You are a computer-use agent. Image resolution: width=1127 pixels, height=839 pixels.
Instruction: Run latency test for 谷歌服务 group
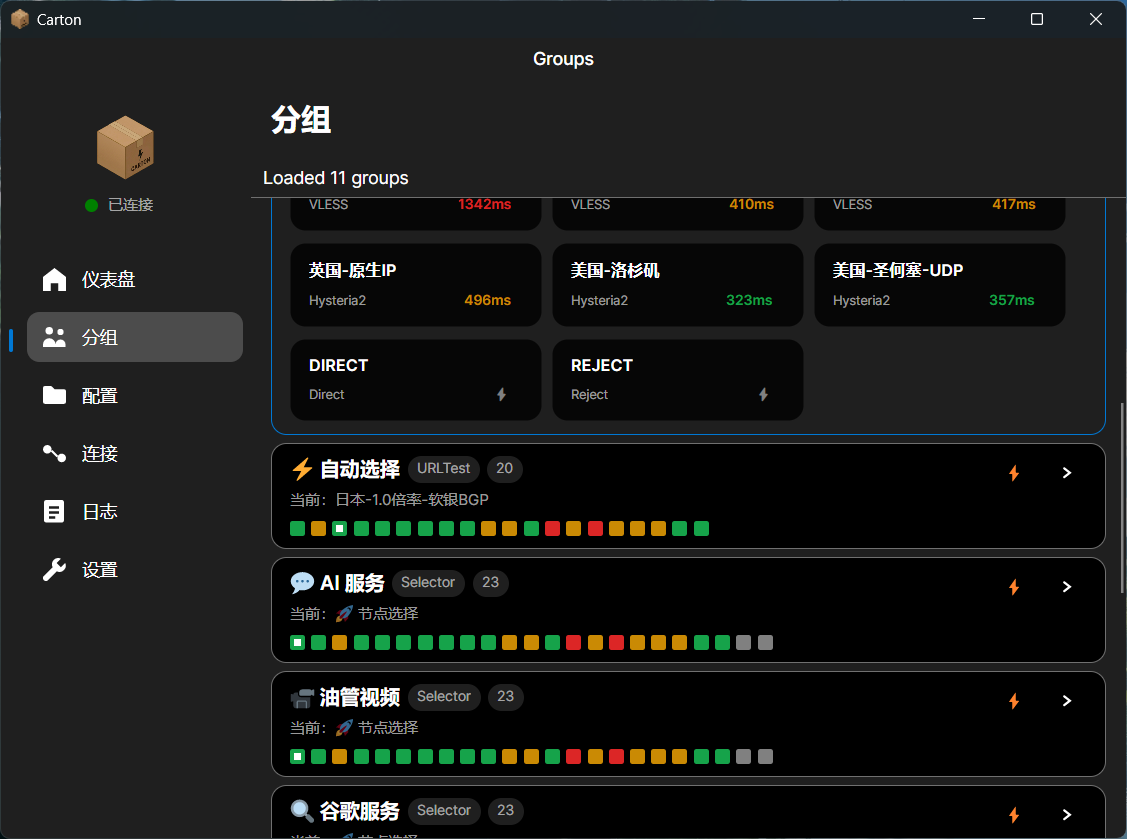(x=1014, y=815)
